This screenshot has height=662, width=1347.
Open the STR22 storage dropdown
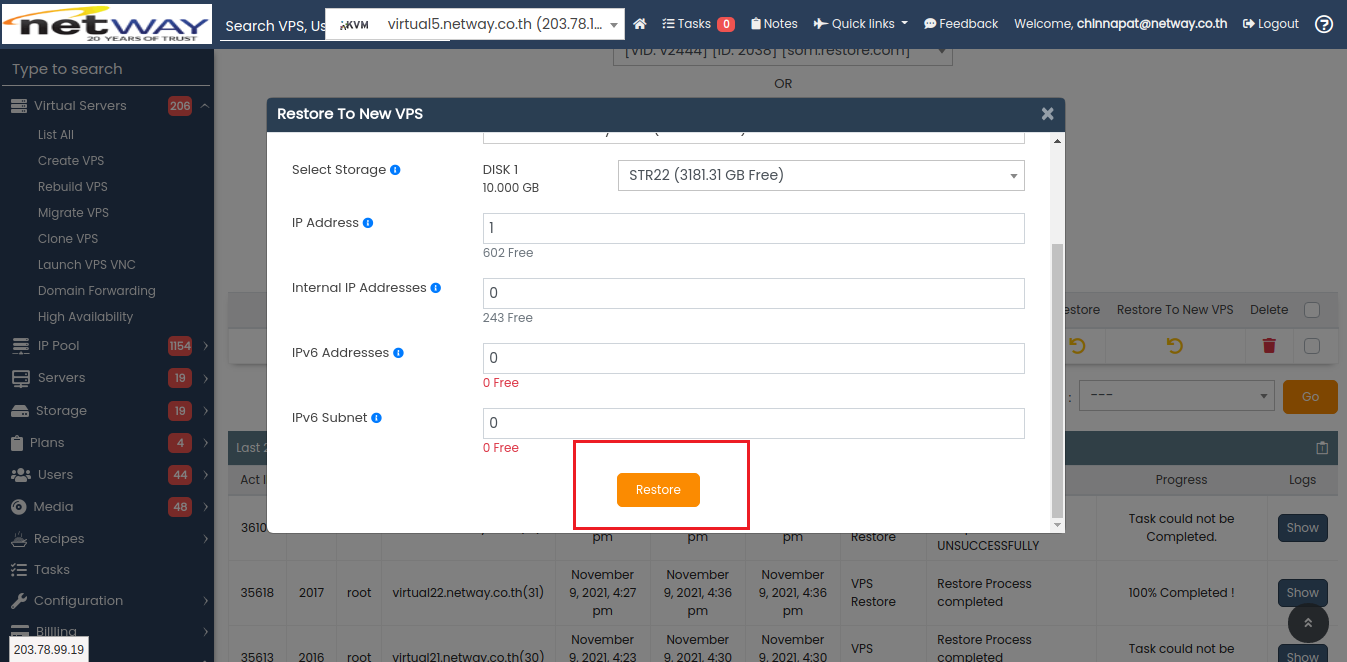821,175
